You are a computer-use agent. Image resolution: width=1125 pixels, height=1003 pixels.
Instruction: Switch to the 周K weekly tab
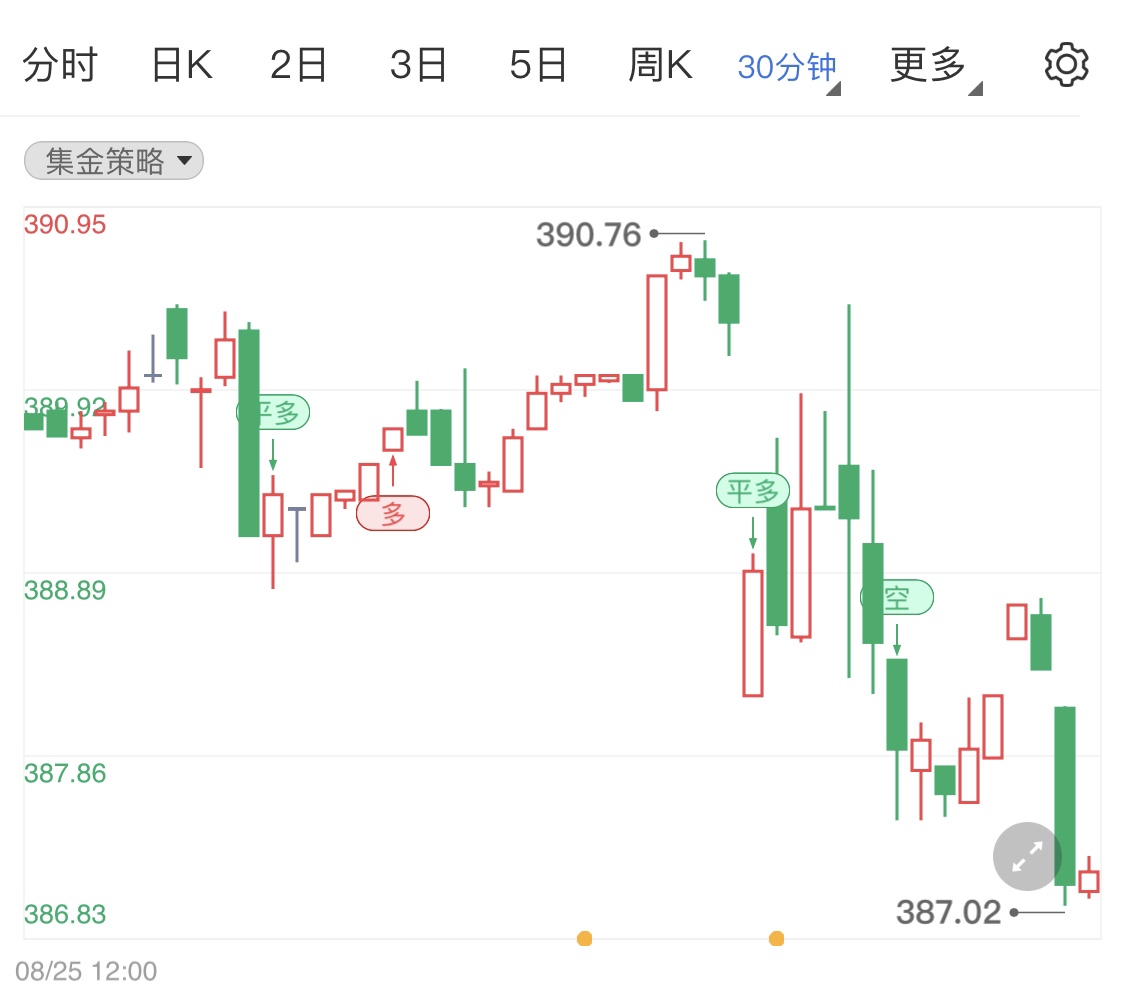[x=660, y=65]
